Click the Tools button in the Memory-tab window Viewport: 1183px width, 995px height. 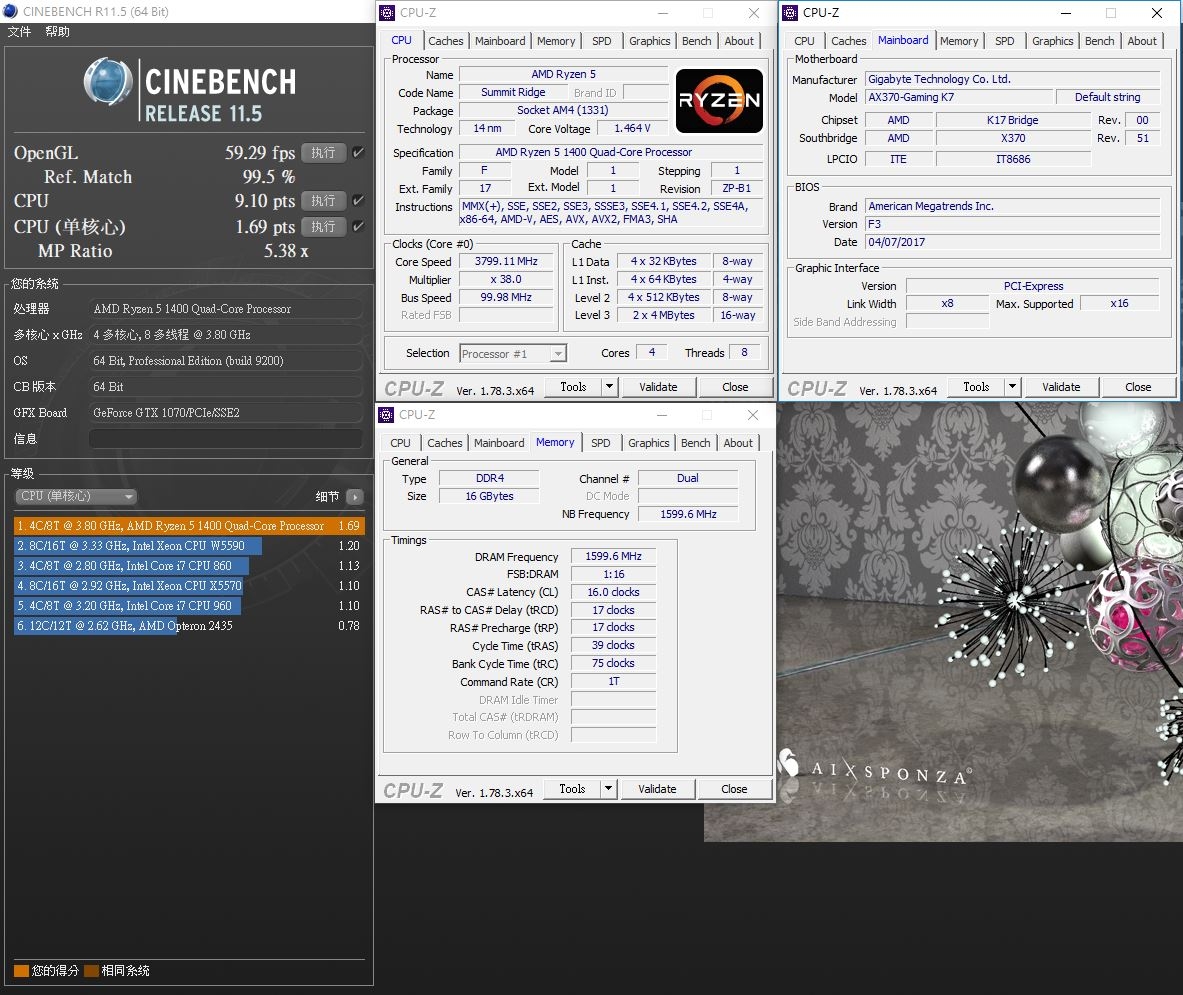(572, 789)
